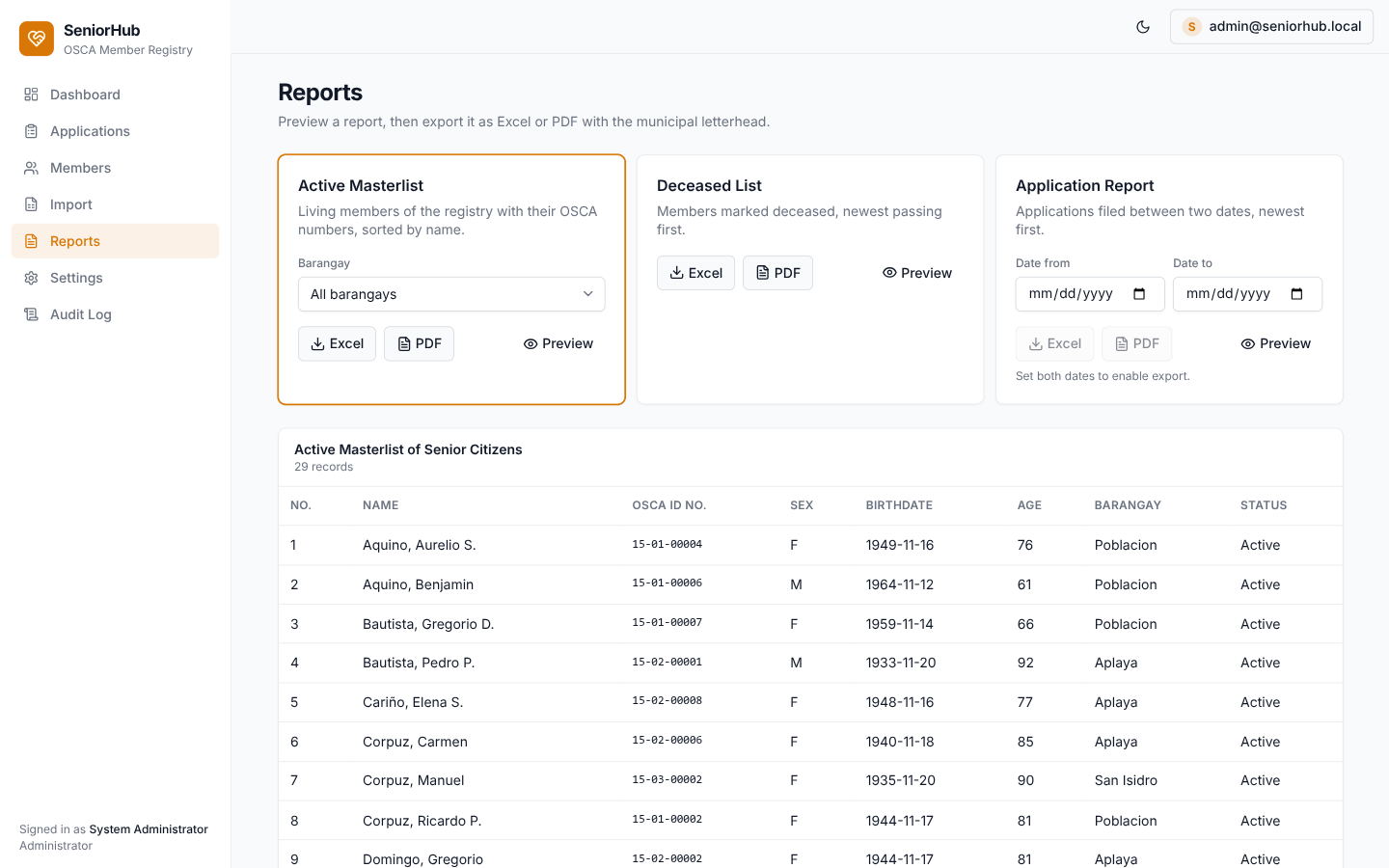
Task: Click the Deceased List card title
Action: click(709, 185)
